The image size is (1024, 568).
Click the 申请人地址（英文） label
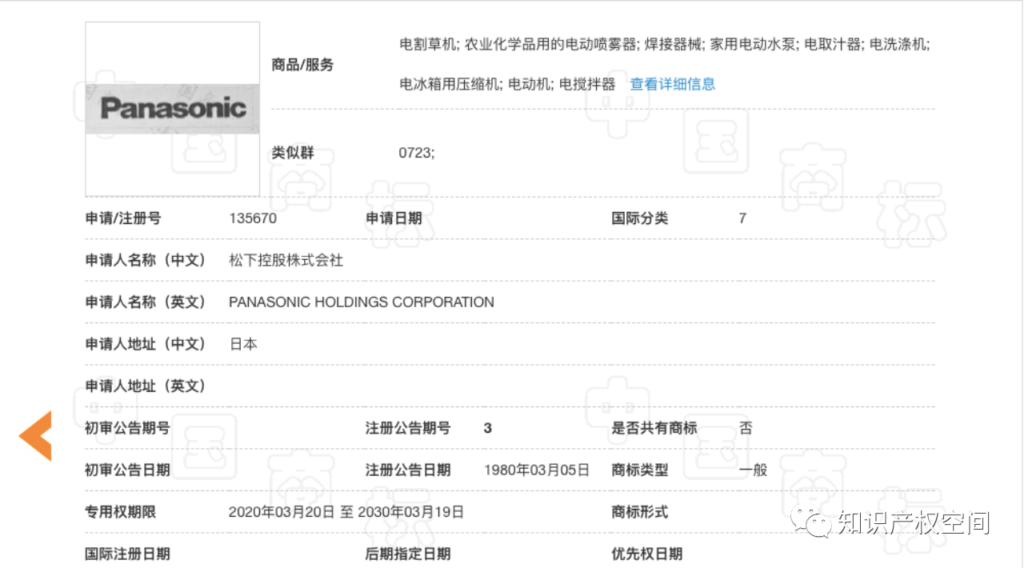click(x=145, y=387)
